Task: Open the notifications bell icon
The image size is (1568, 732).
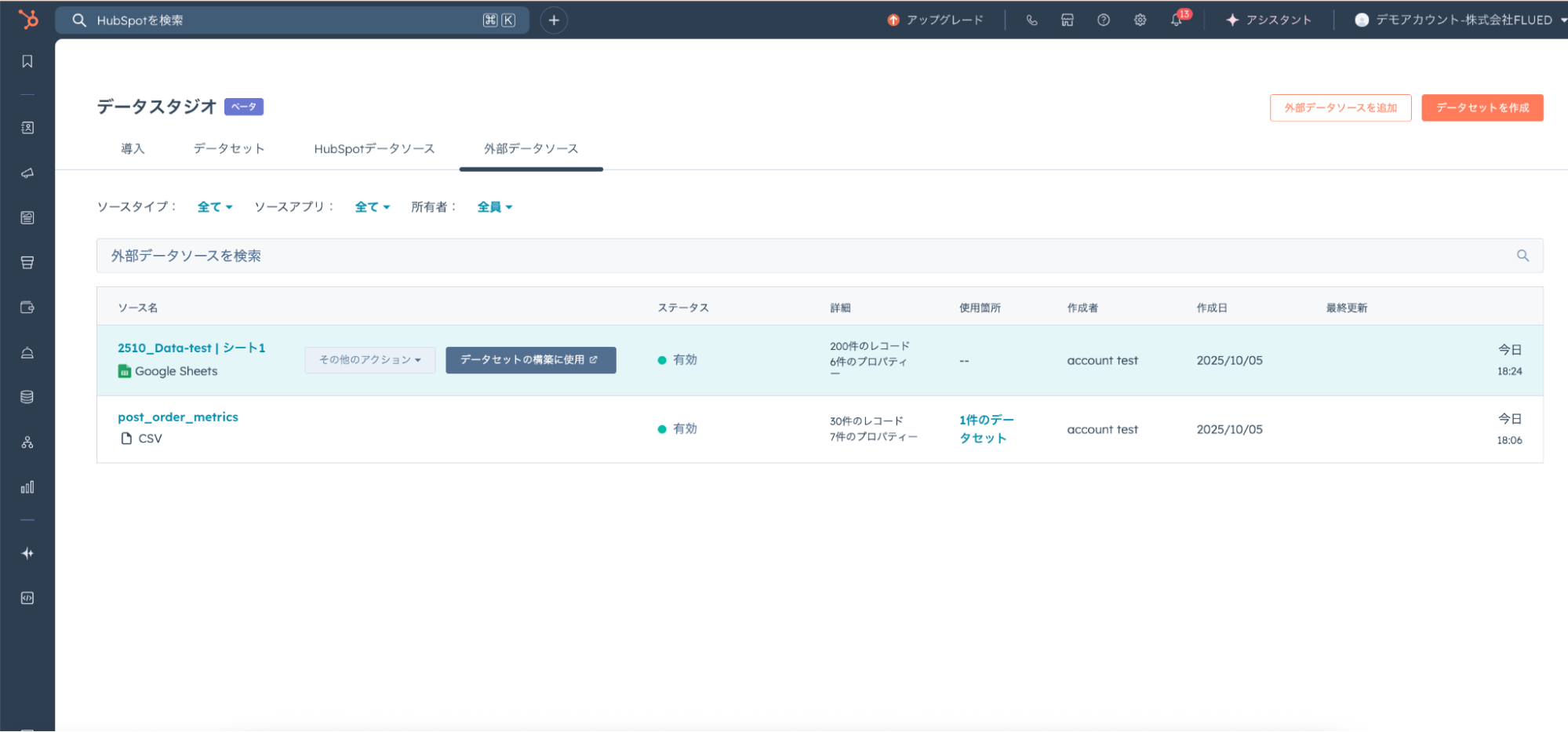Action: (1176, 20)
